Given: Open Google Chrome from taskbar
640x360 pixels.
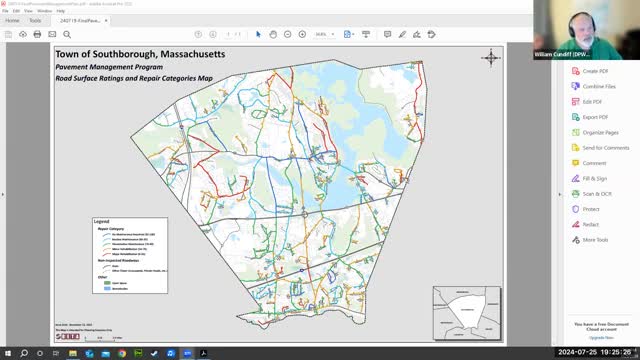Looking at the screenshot, I should (122, 353).
